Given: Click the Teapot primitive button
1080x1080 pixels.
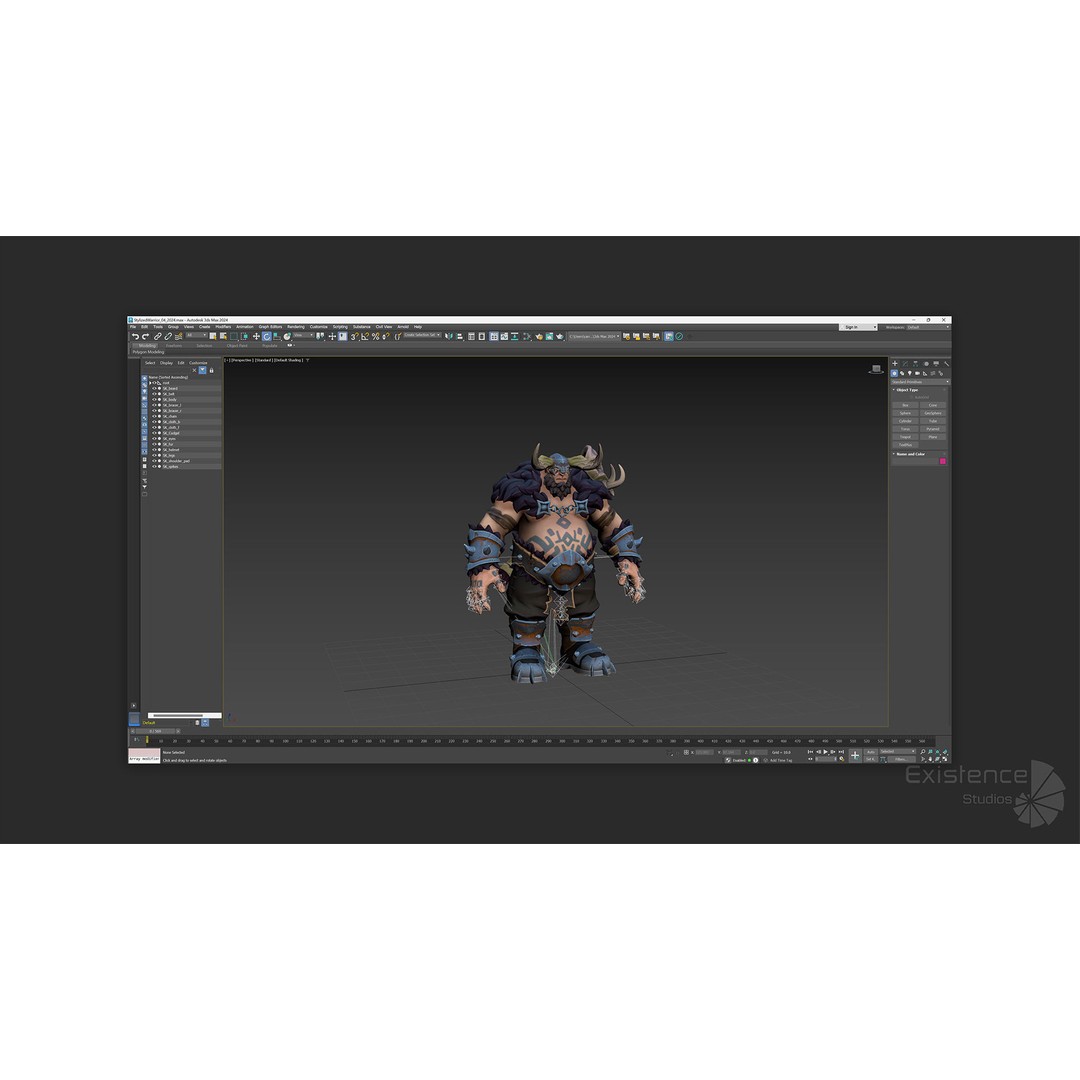Looking at the screenshot, I should click(x=906, y=437).
